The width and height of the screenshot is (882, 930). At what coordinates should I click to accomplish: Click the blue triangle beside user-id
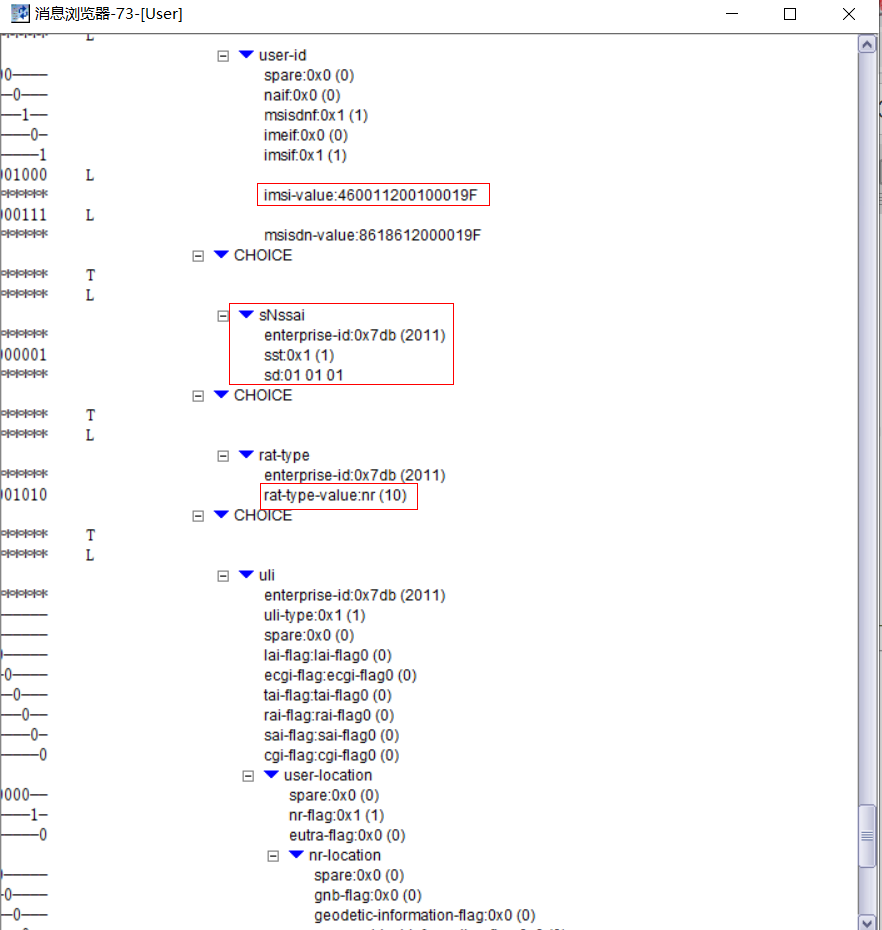pos(246,55)
